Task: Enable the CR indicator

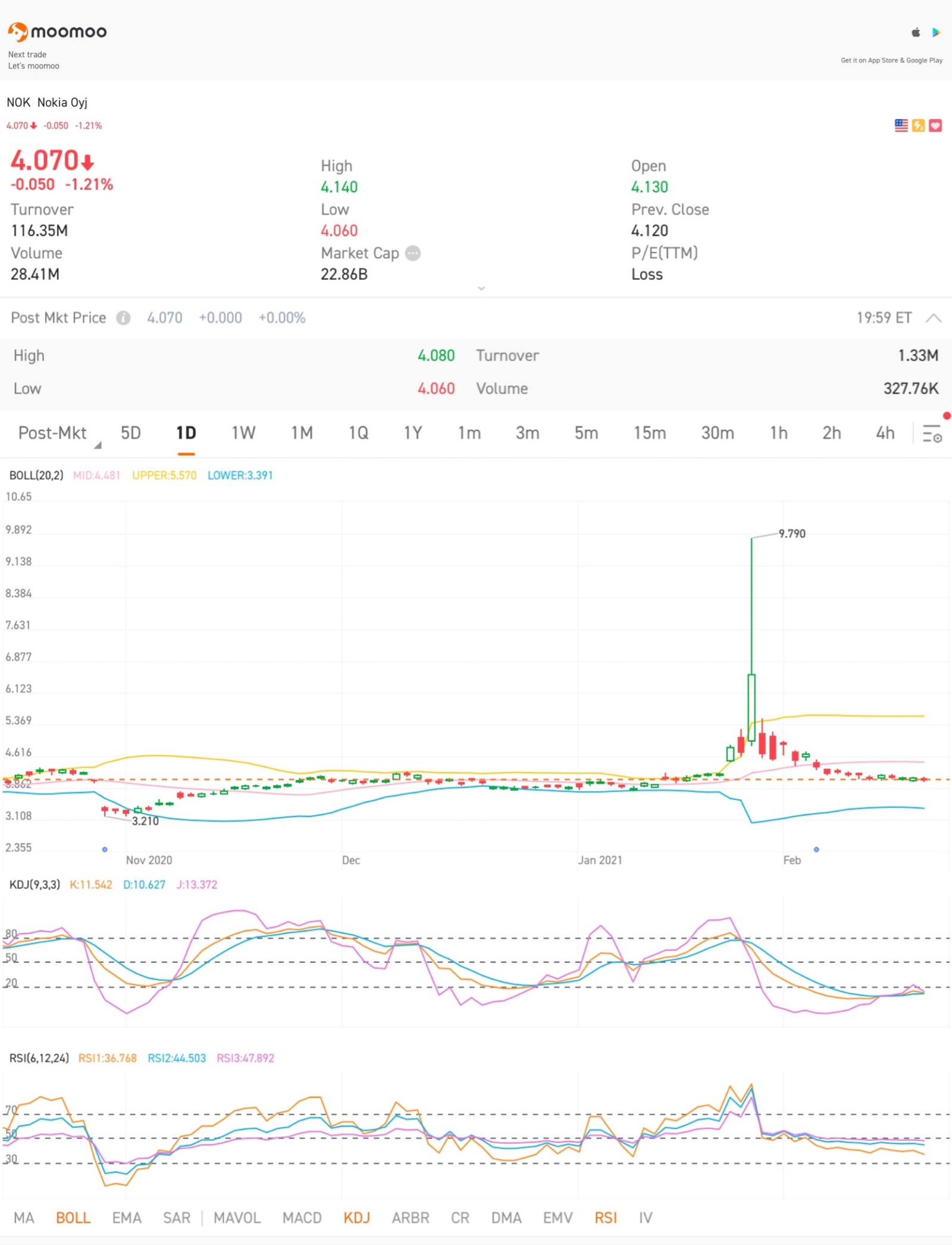Action: point(460,1218)
